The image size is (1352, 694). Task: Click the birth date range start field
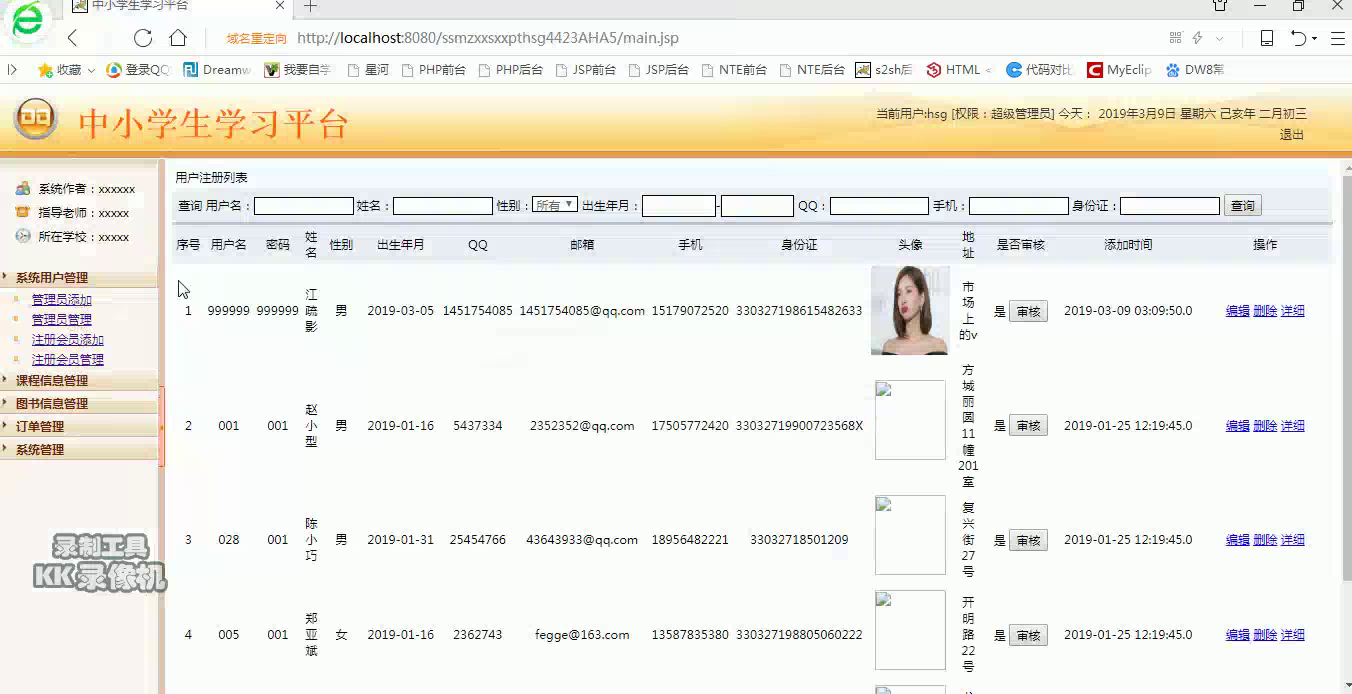click(x=679, y=206)
